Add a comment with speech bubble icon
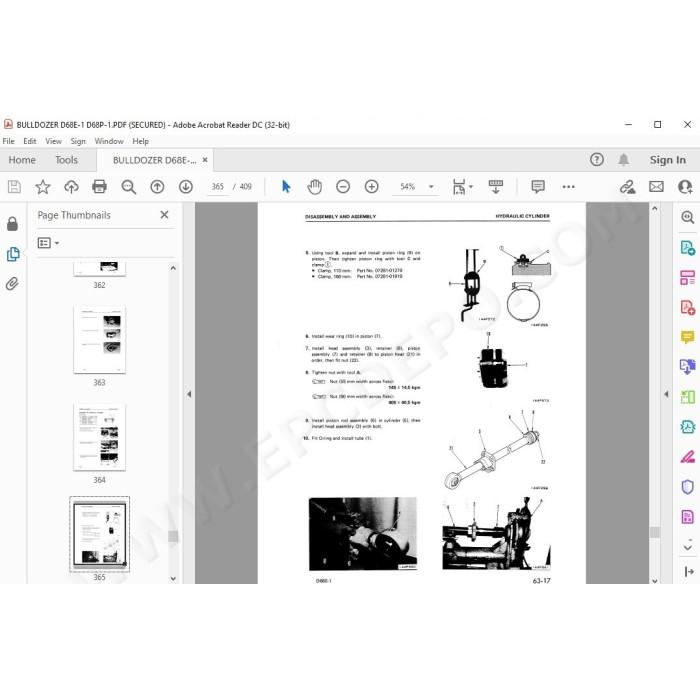The height and width of the screenshot is (700, 700). [538, 187]
